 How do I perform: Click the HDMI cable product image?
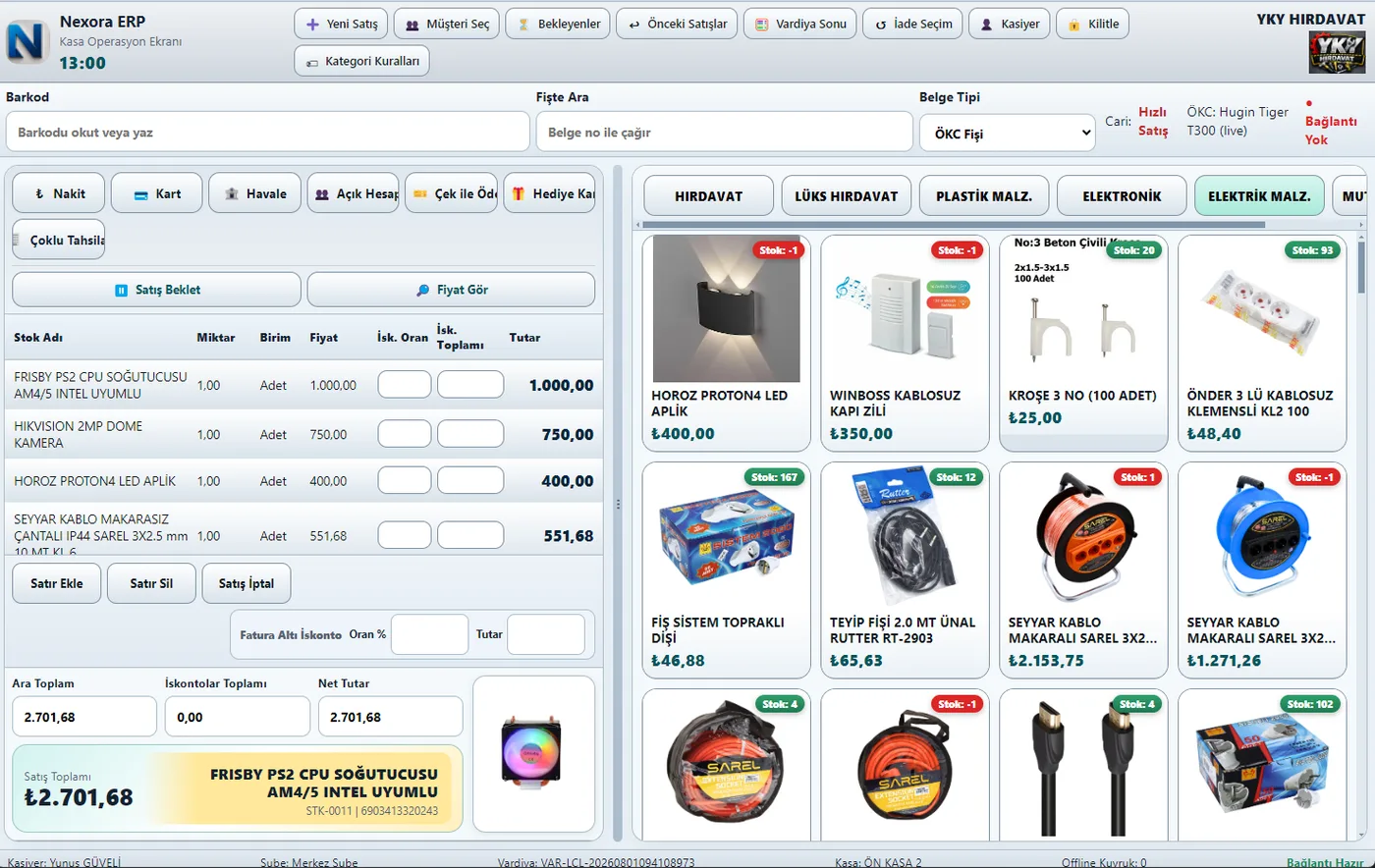pyautogui.click(x=1084, y=767)
